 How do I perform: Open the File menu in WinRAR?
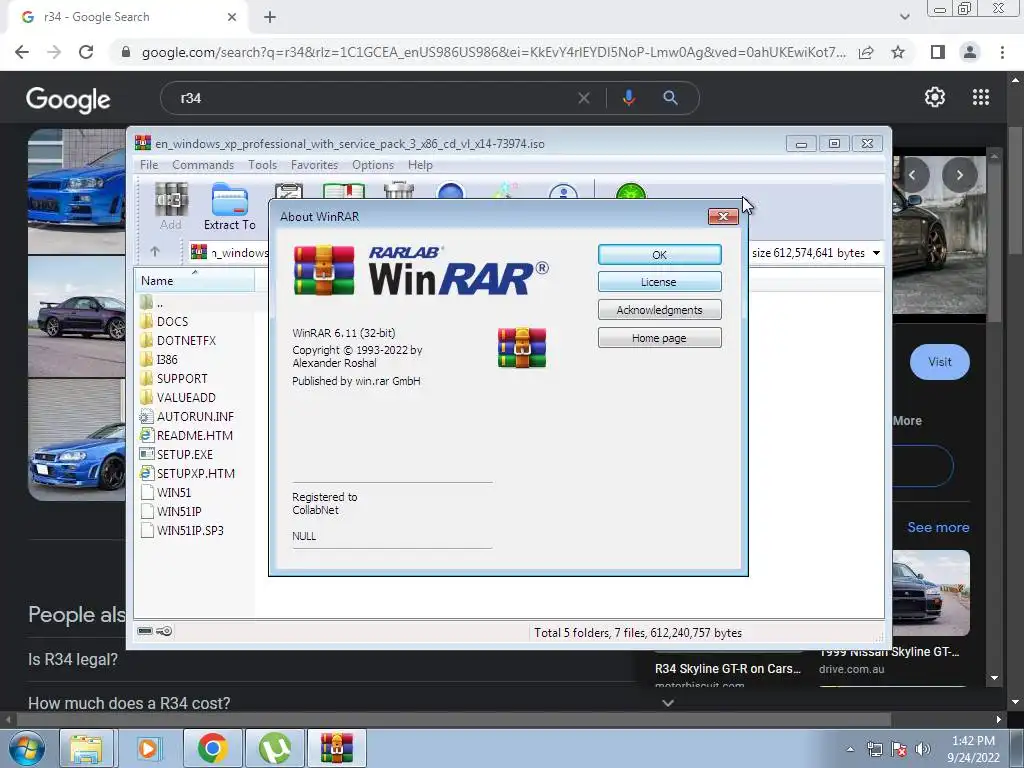coord(149,165)
